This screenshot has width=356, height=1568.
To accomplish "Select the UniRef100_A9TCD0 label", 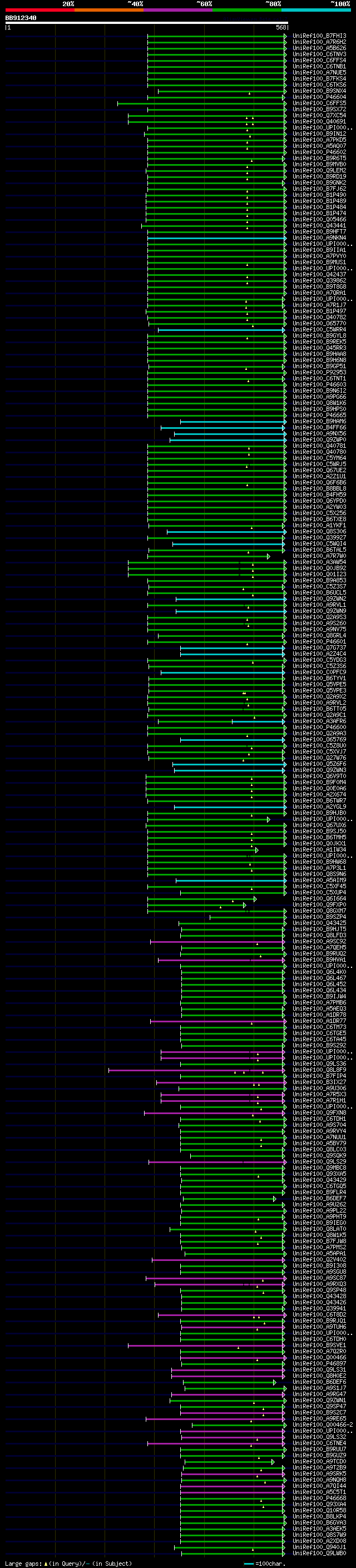I will click(319, 1461).
